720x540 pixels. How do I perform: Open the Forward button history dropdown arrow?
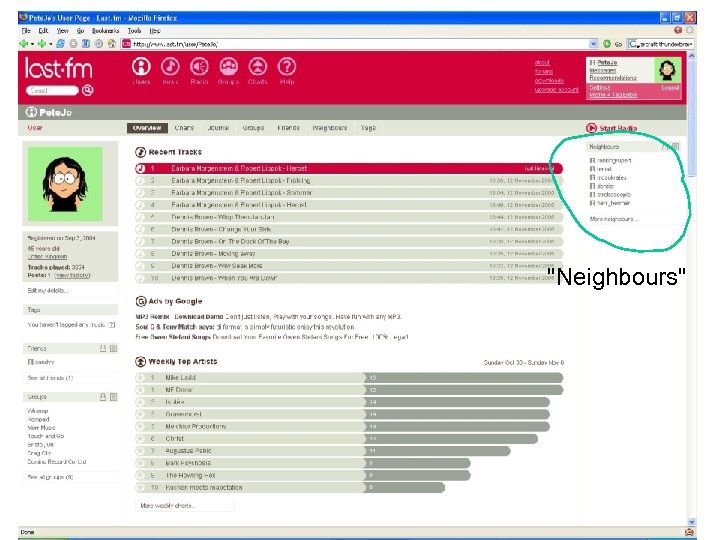coord(51,45)
